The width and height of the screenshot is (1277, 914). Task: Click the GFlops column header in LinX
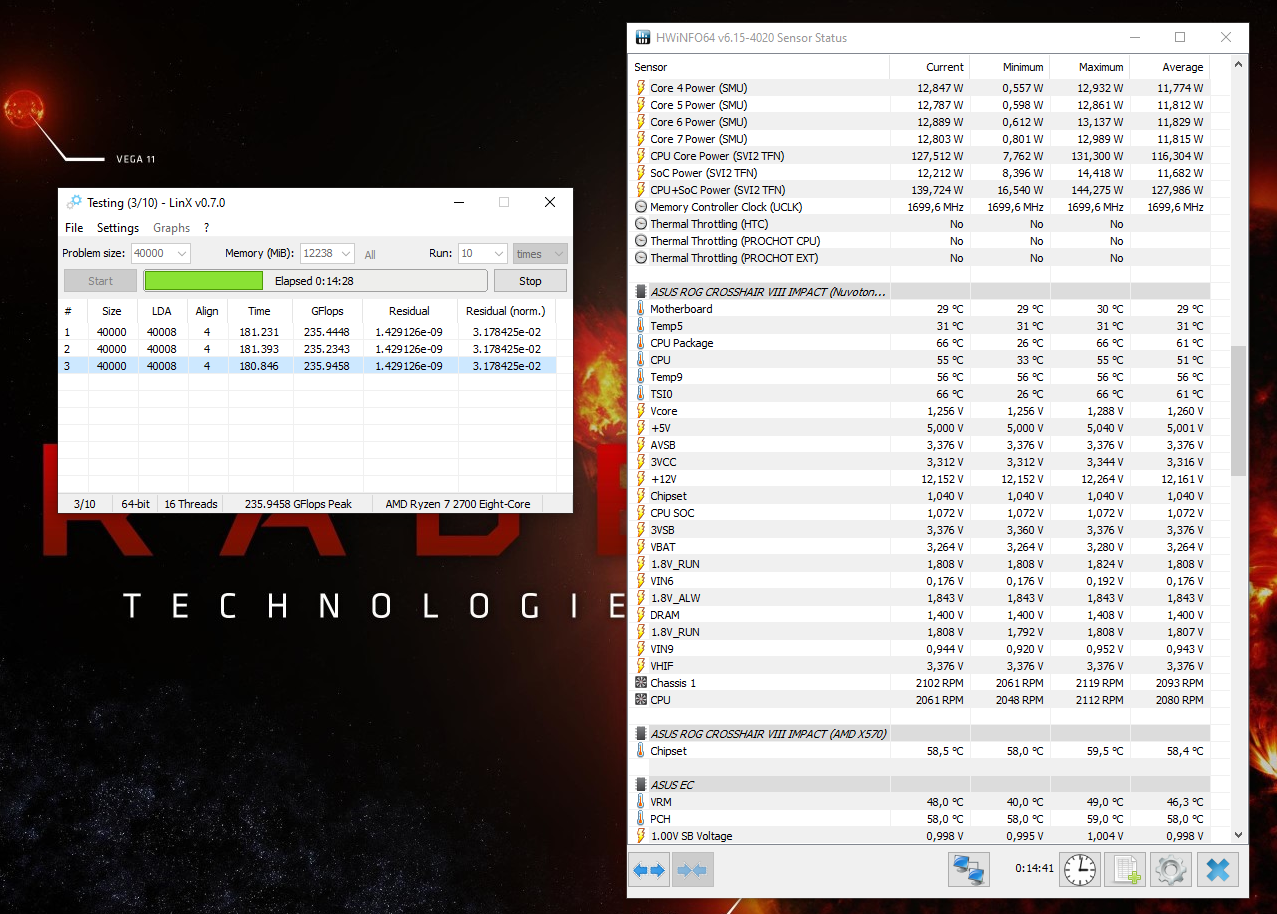327,311
